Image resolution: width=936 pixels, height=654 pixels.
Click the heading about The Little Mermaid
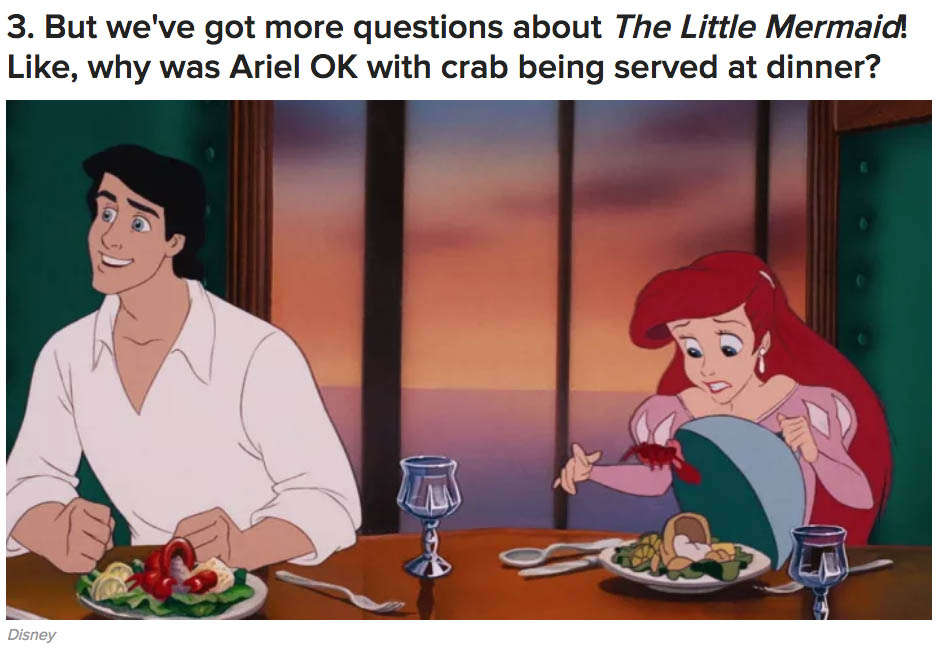point(457,47)
